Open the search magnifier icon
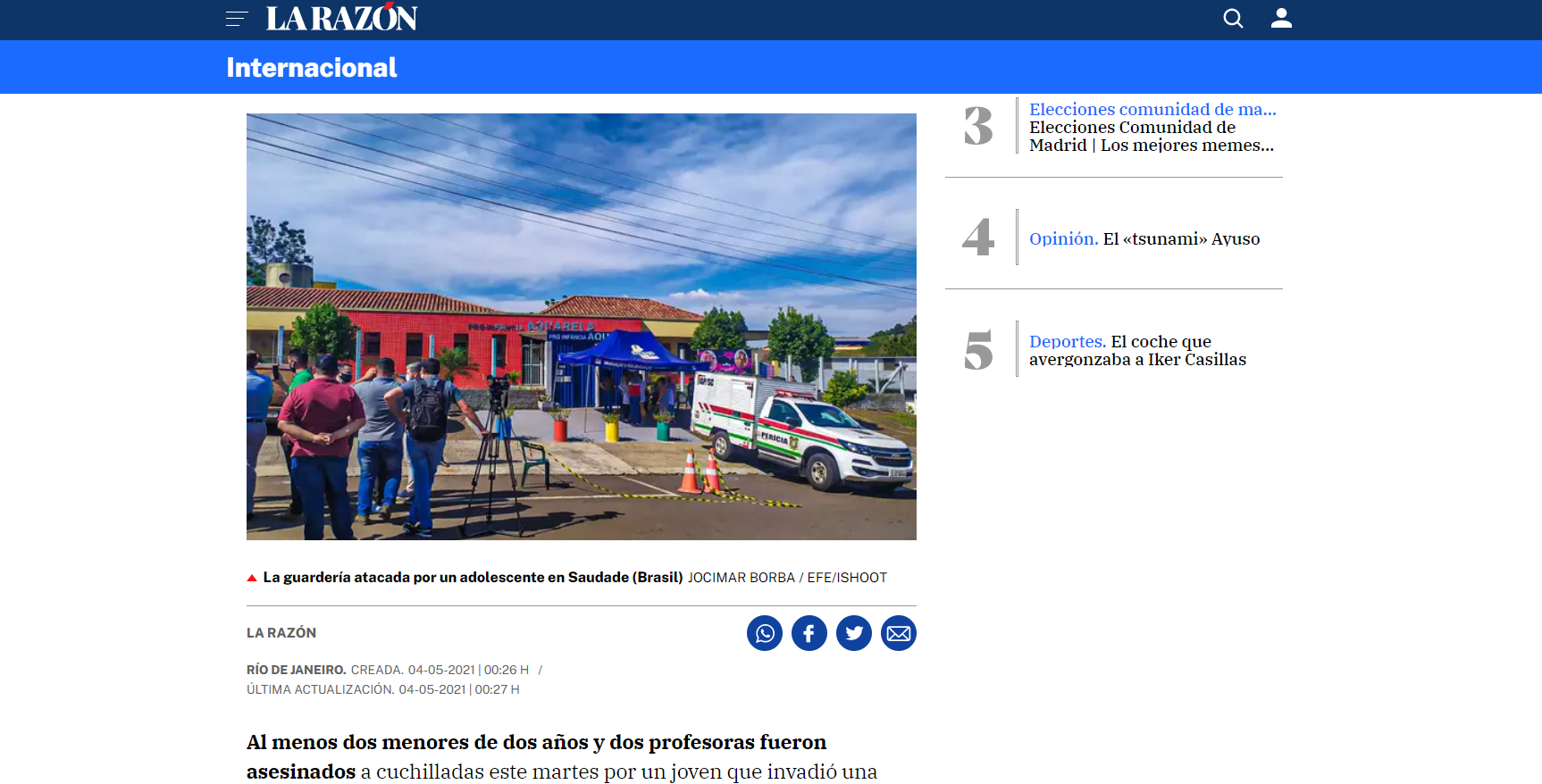 pos(1233,18)
